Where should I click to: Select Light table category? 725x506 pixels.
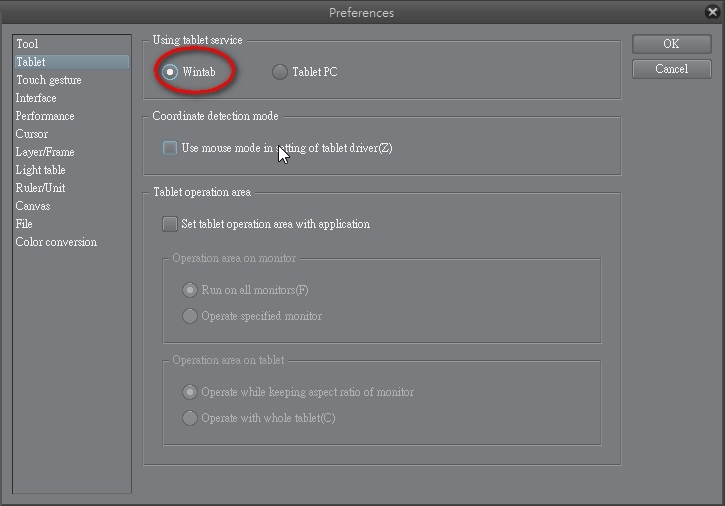tap(41, 170)
